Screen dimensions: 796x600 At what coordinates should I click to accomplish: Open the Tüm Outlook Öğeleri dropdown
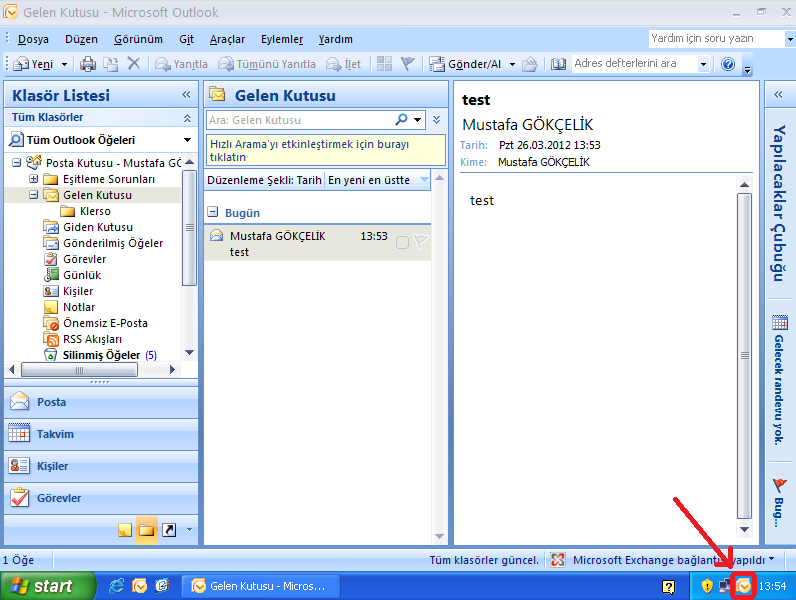click(187, 140)
